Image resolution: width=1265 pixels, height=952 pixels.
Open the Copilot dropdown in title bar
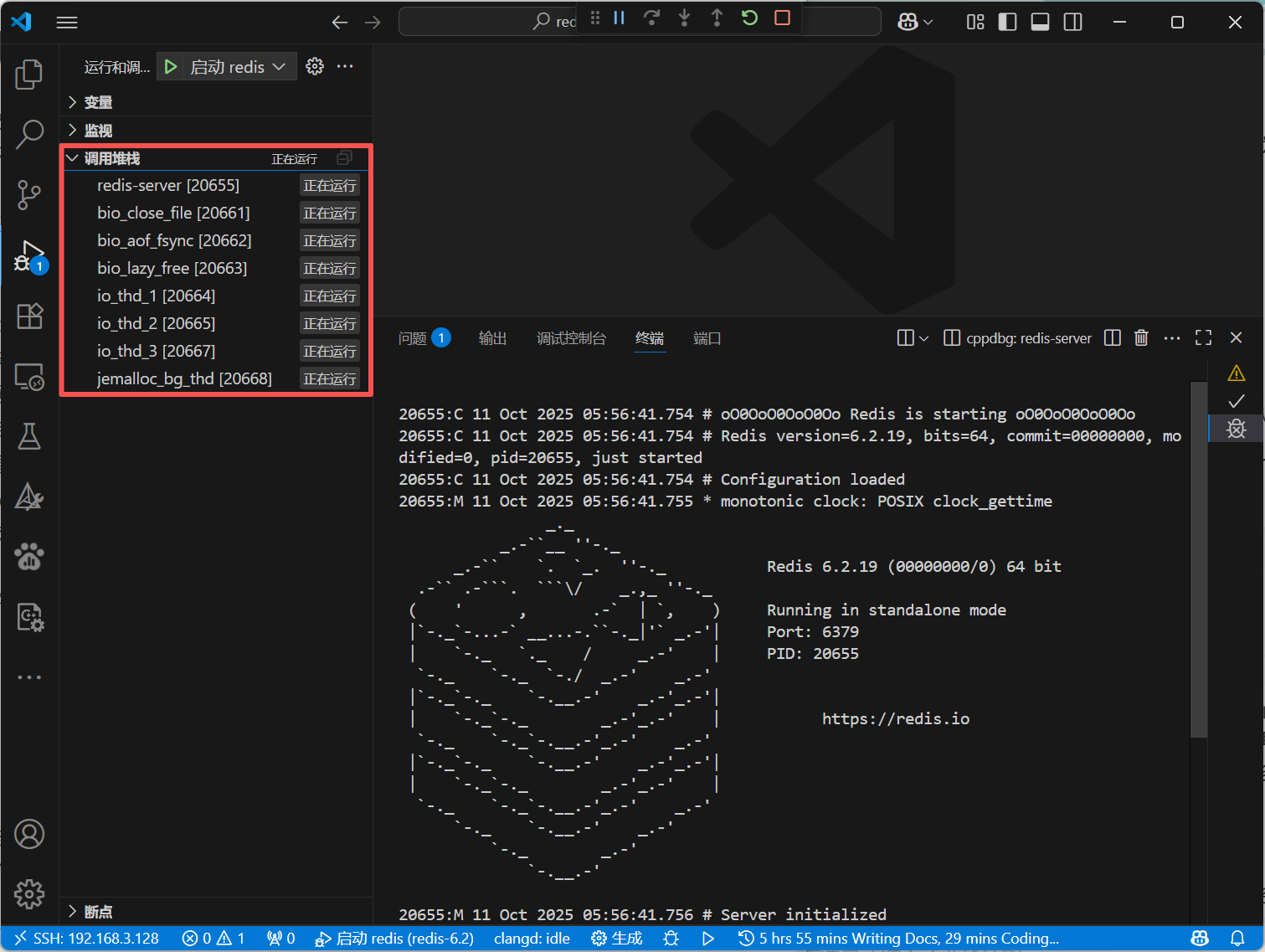click(915, 22)
